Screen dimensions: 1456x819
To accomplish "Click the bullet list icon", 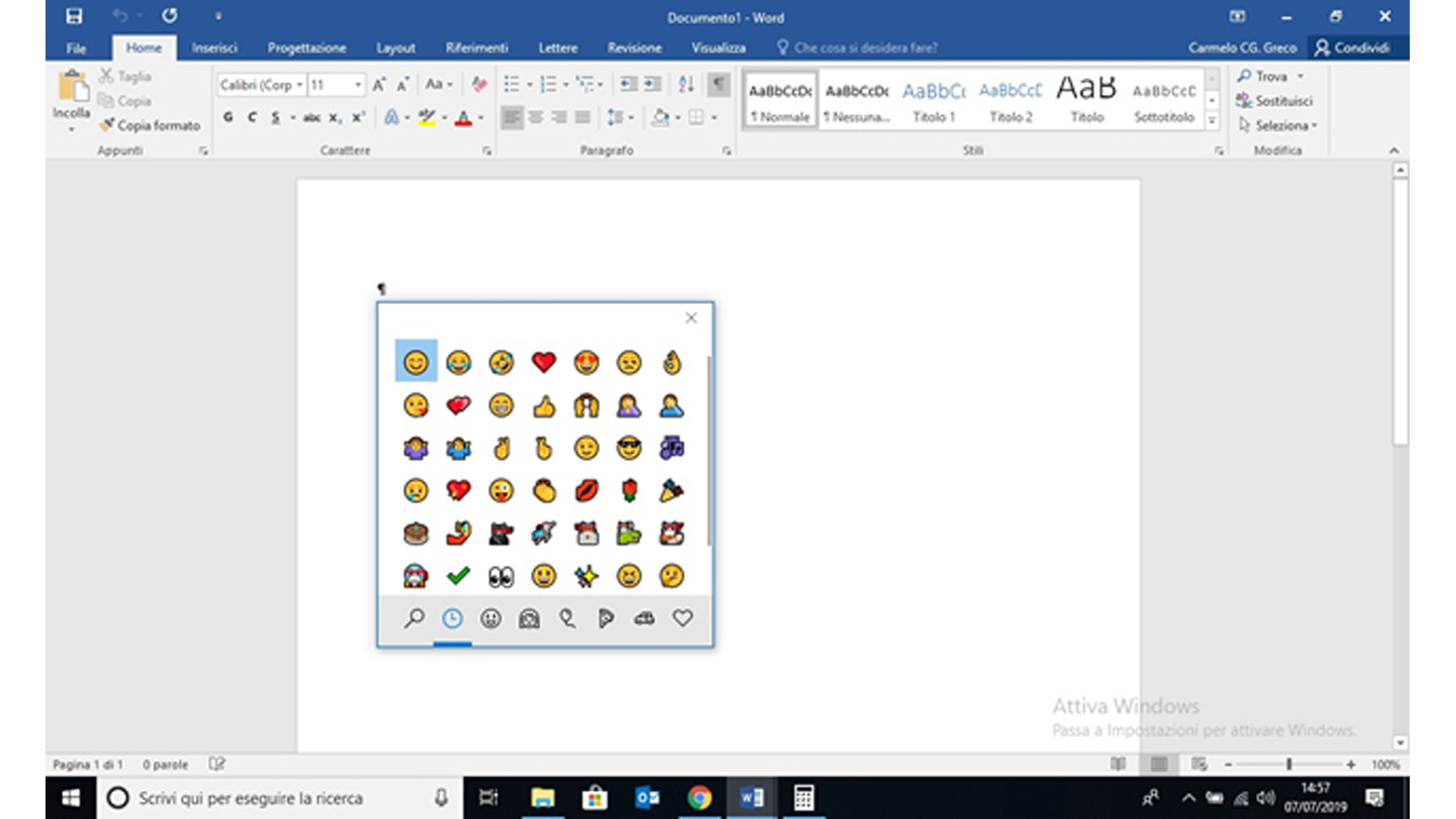I will 512,84.
